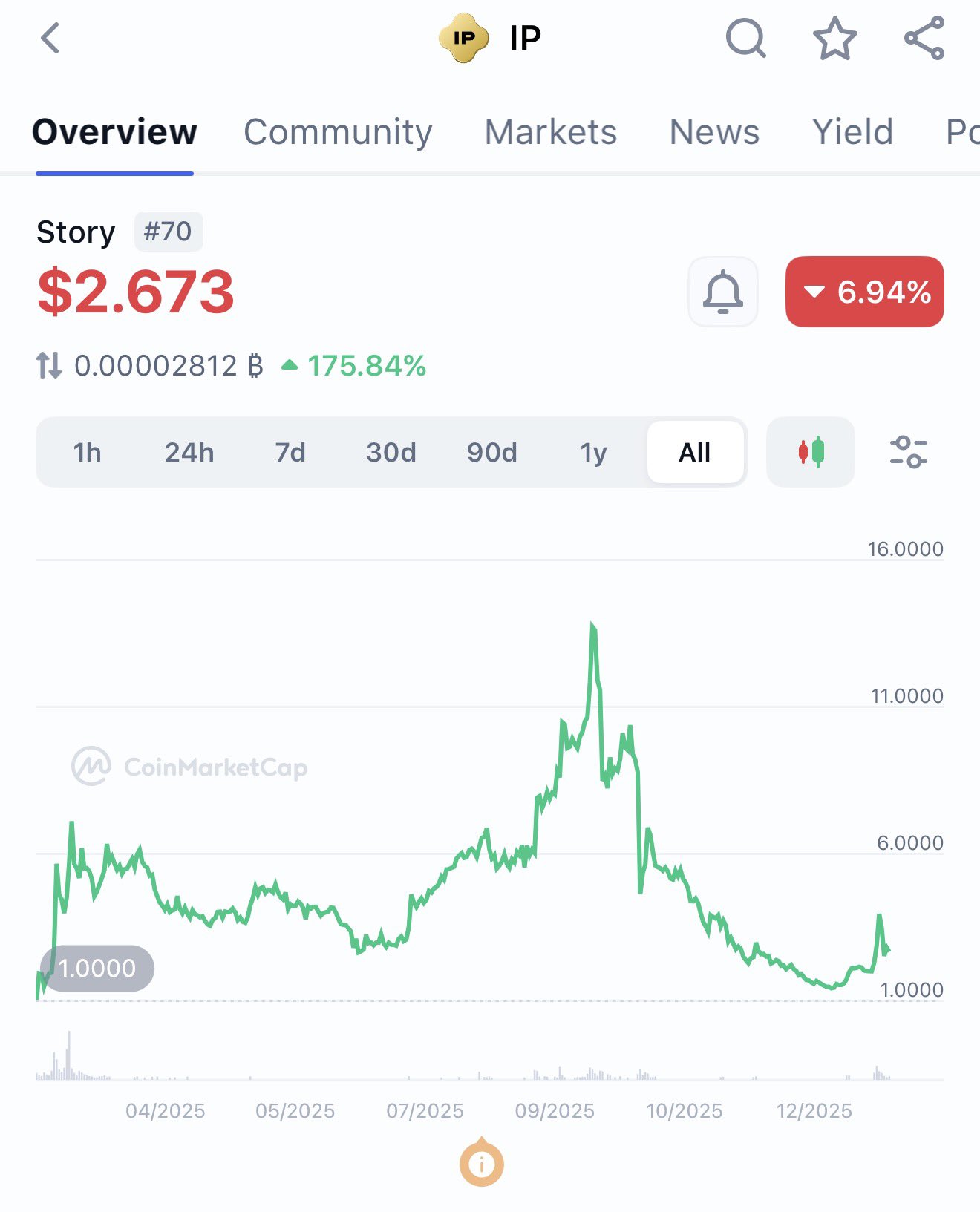The image size is (980, 1212).
Task: Tap the 1.0000 price label on chart
Action: point(97,969)
